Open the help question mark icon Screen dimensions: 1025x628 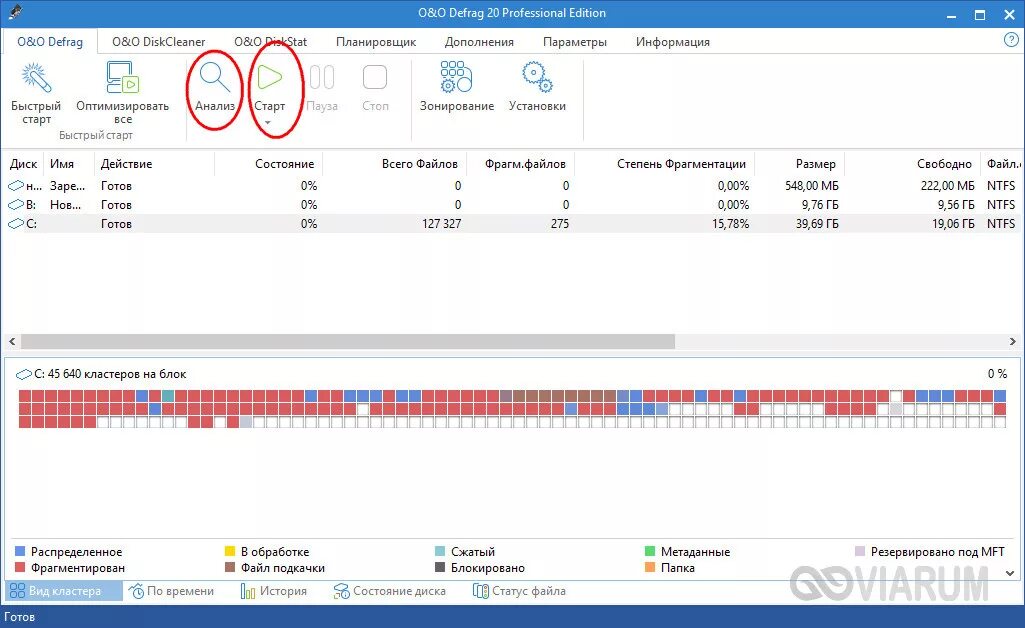pyautogui.click(x=1011, y=40)
